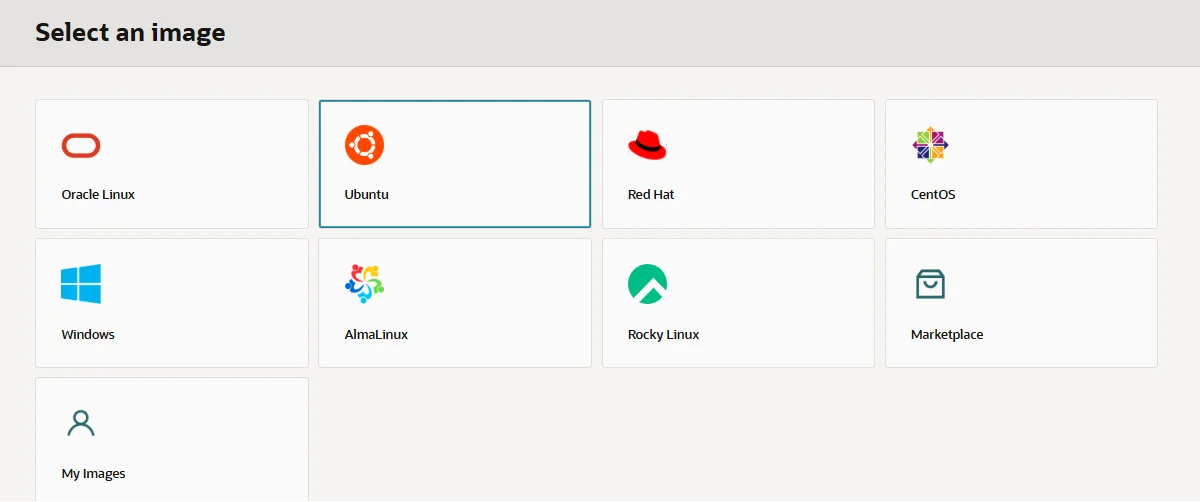Select the "Ubuntu" label text
1200x502 pixels.
pos(366,195)
